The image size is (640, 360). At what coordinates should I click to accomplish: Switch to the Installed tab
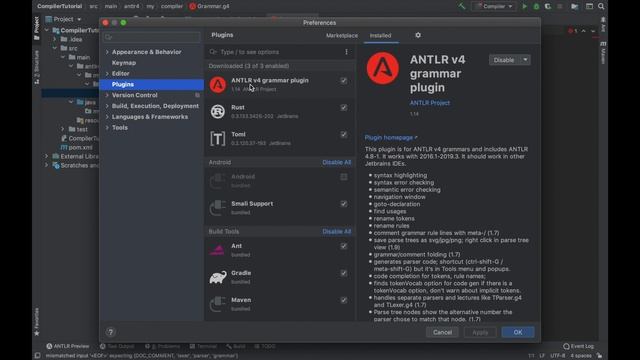pos(380,36)
